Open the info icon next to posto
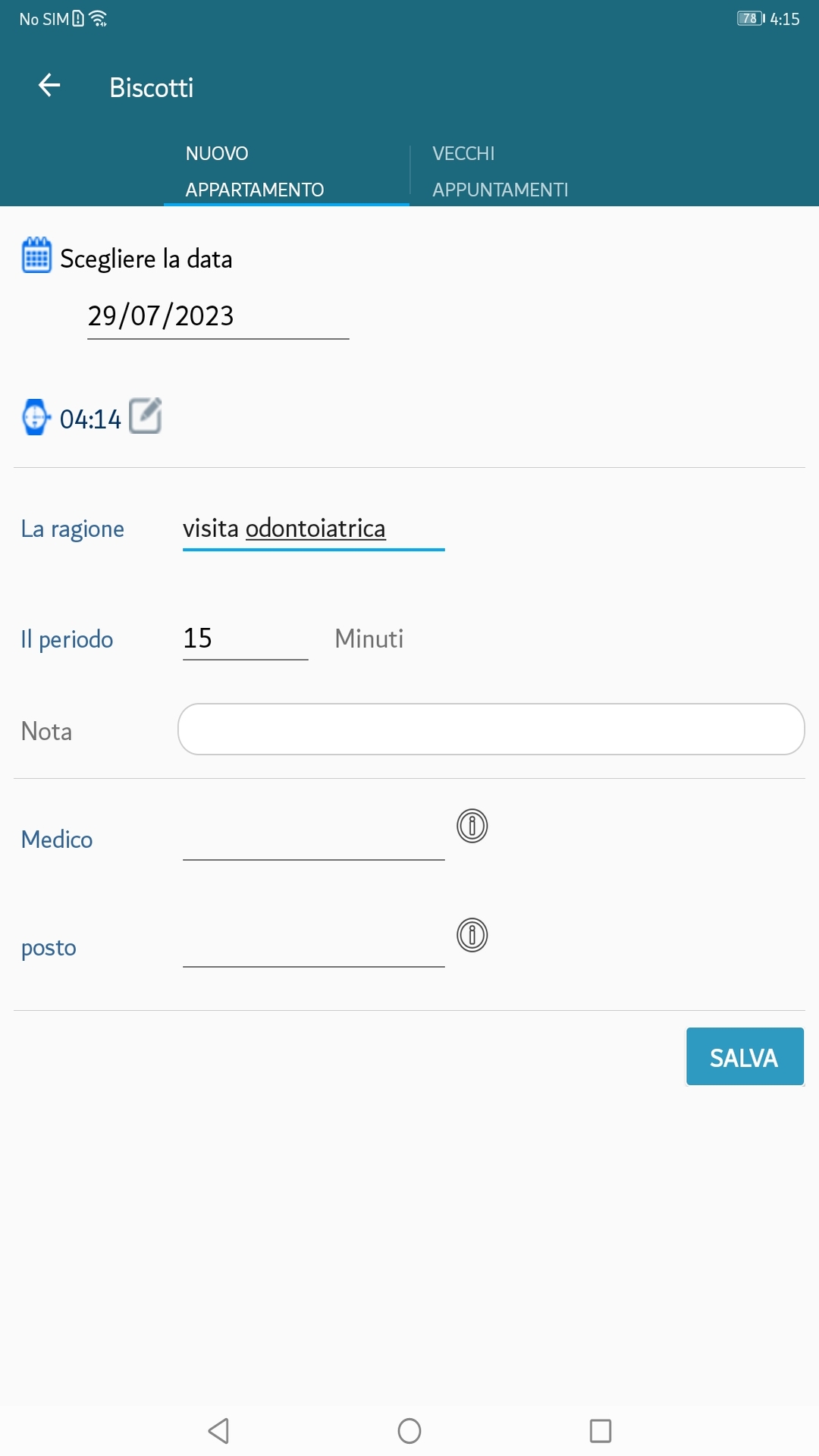819x1456 pixels. [x=472, y=935]
